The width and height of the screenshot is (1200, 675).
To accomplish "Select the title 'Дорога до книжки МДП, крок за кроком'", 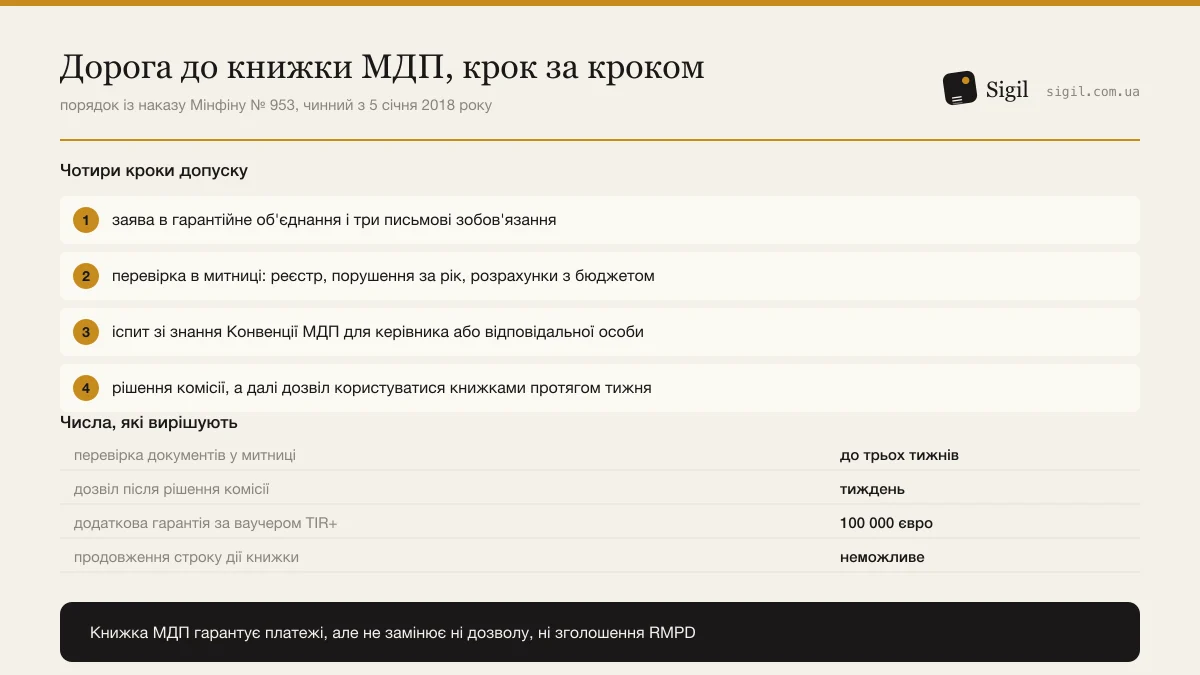I will point(382,66).
